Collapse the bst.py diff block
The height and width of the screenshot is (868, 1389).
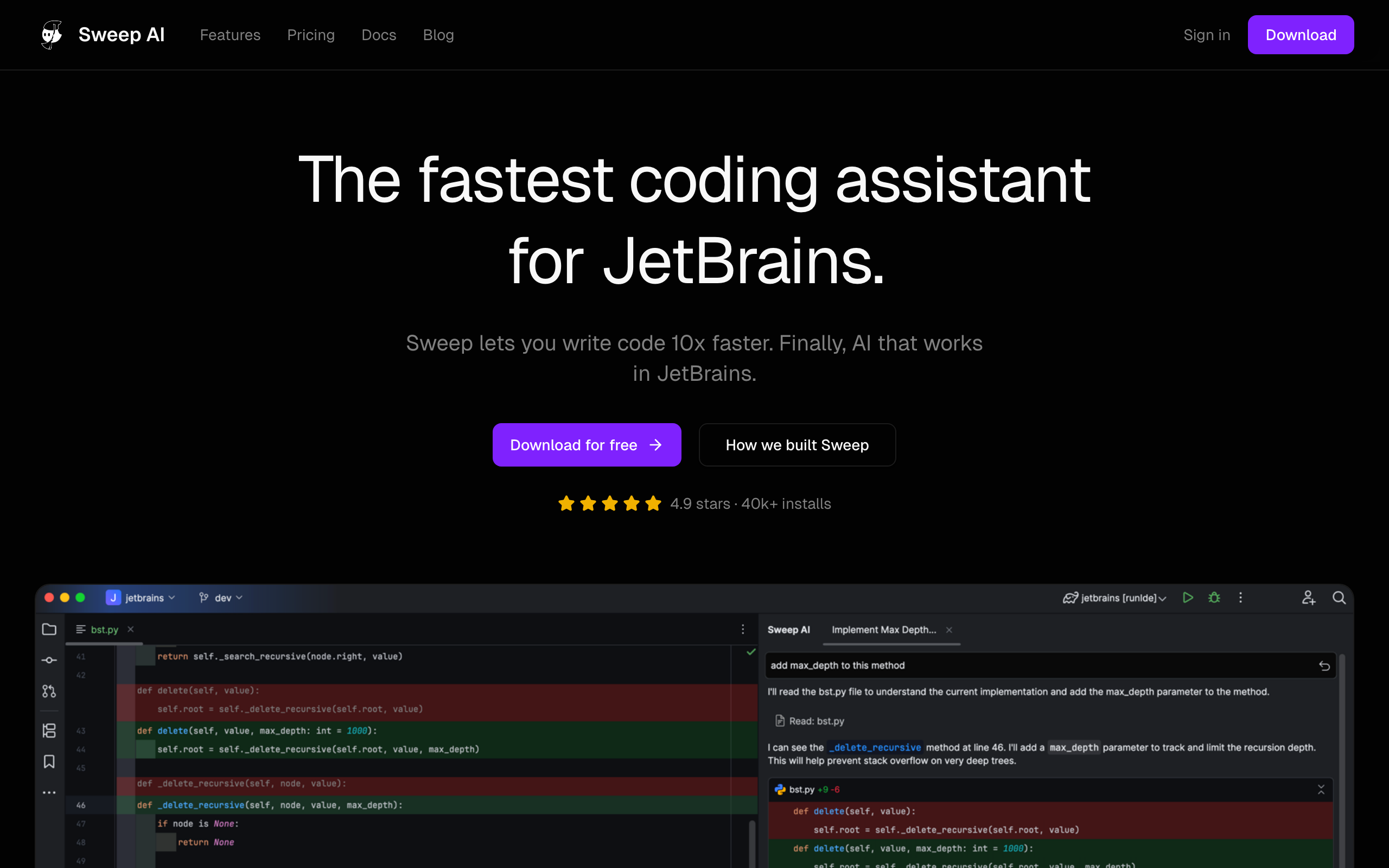tap(1321, 790)
